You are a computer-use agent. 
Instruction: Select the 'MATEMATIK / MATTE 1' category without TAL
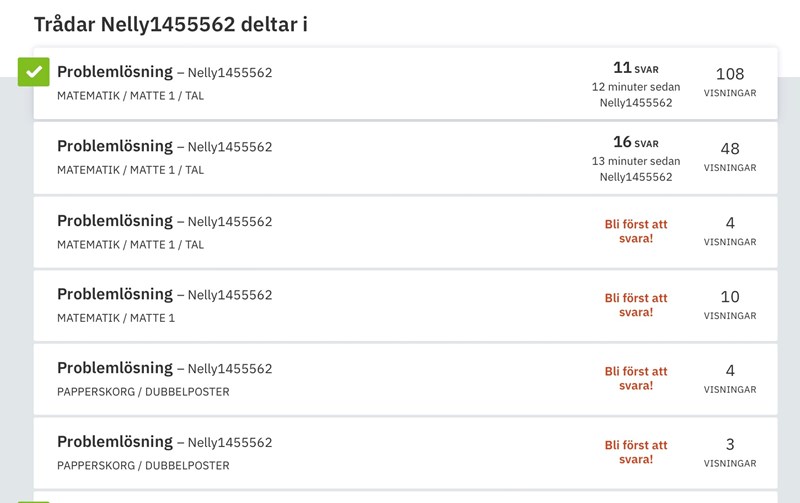pos(116,318)
